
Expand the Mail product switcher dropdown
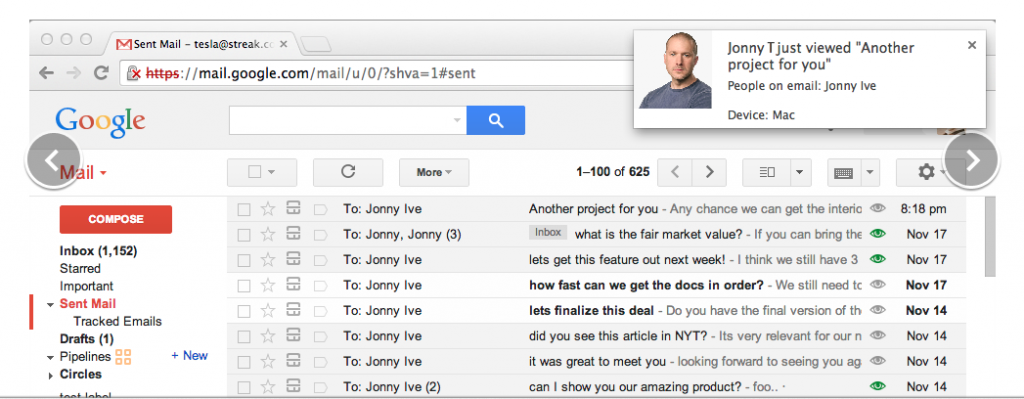[x=83, y=172]
